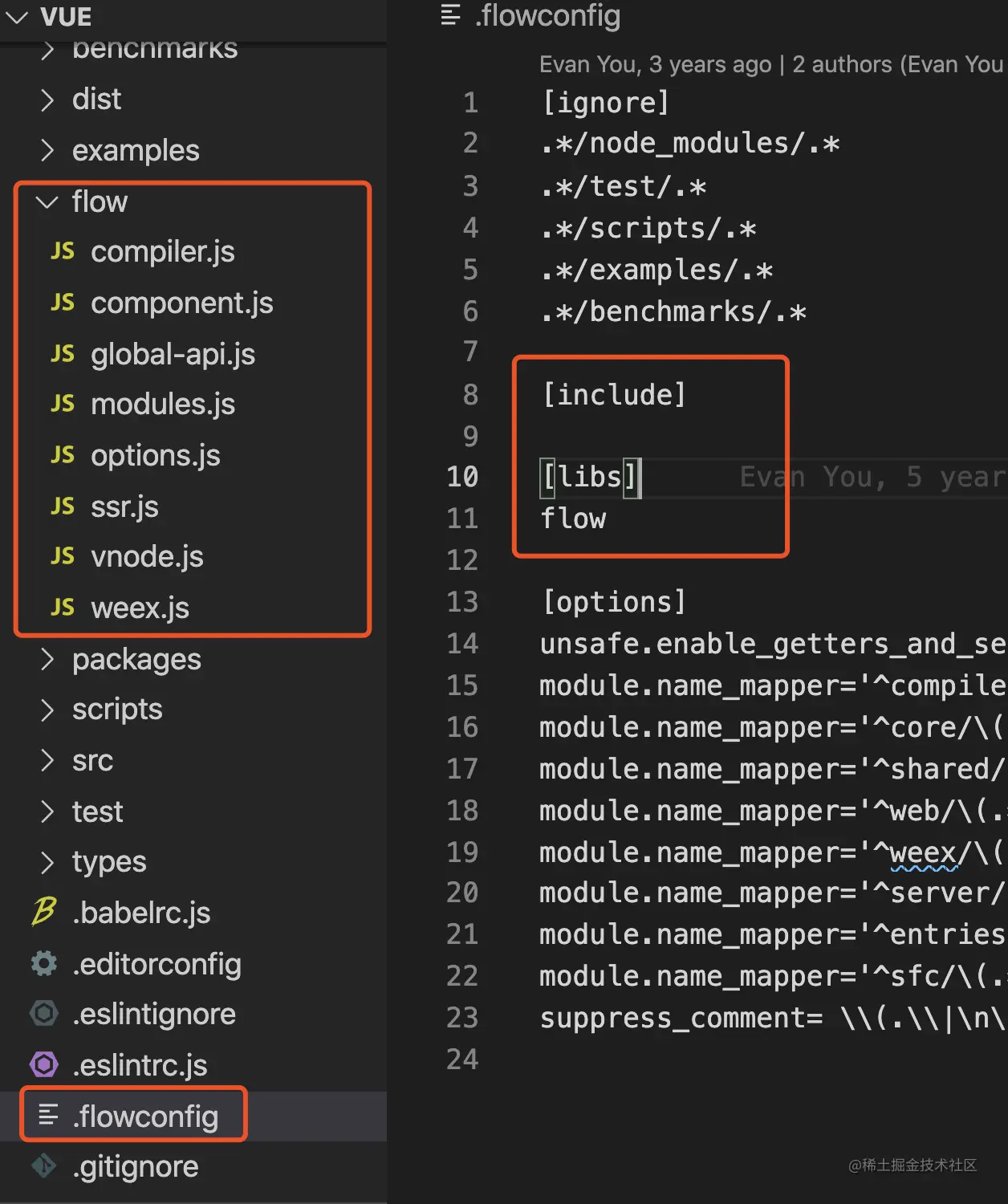Click the ESLint icon next to .eslintignore

pos(44,1014)
